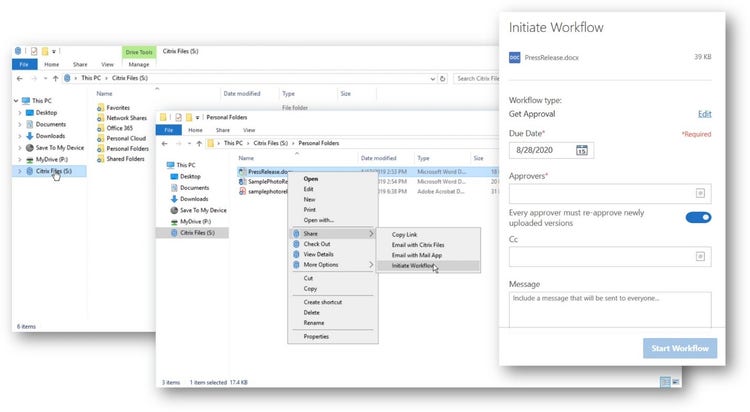
Task: Open Share tab in Personal Folders window
Action: tap(222, 130)
